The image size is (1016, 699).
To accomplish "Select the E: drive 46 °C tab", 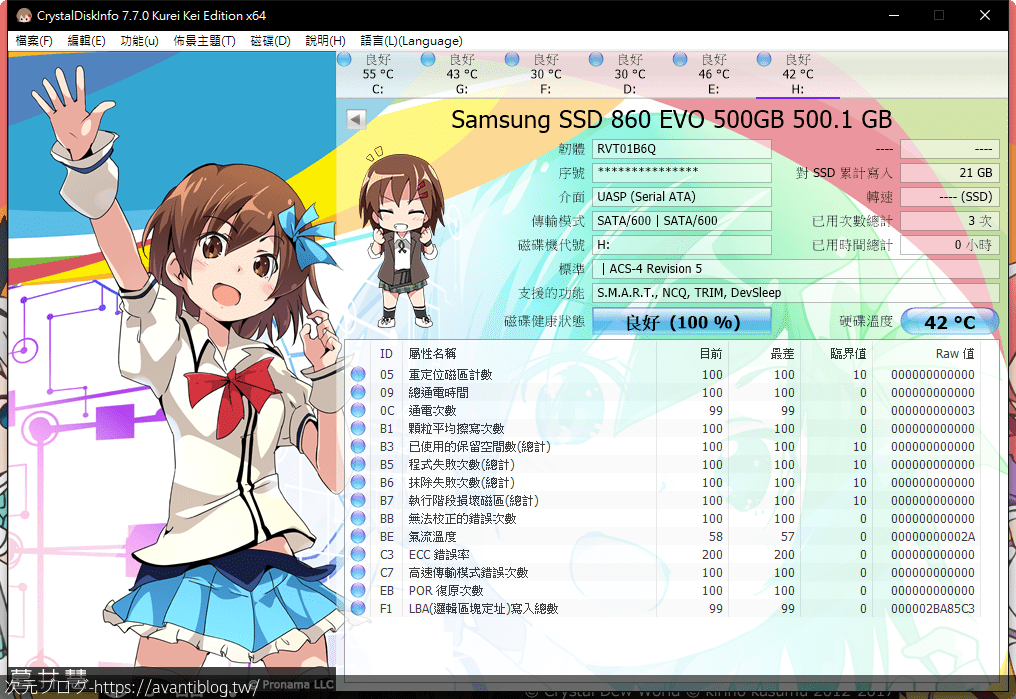I will [x=713, y=74].
